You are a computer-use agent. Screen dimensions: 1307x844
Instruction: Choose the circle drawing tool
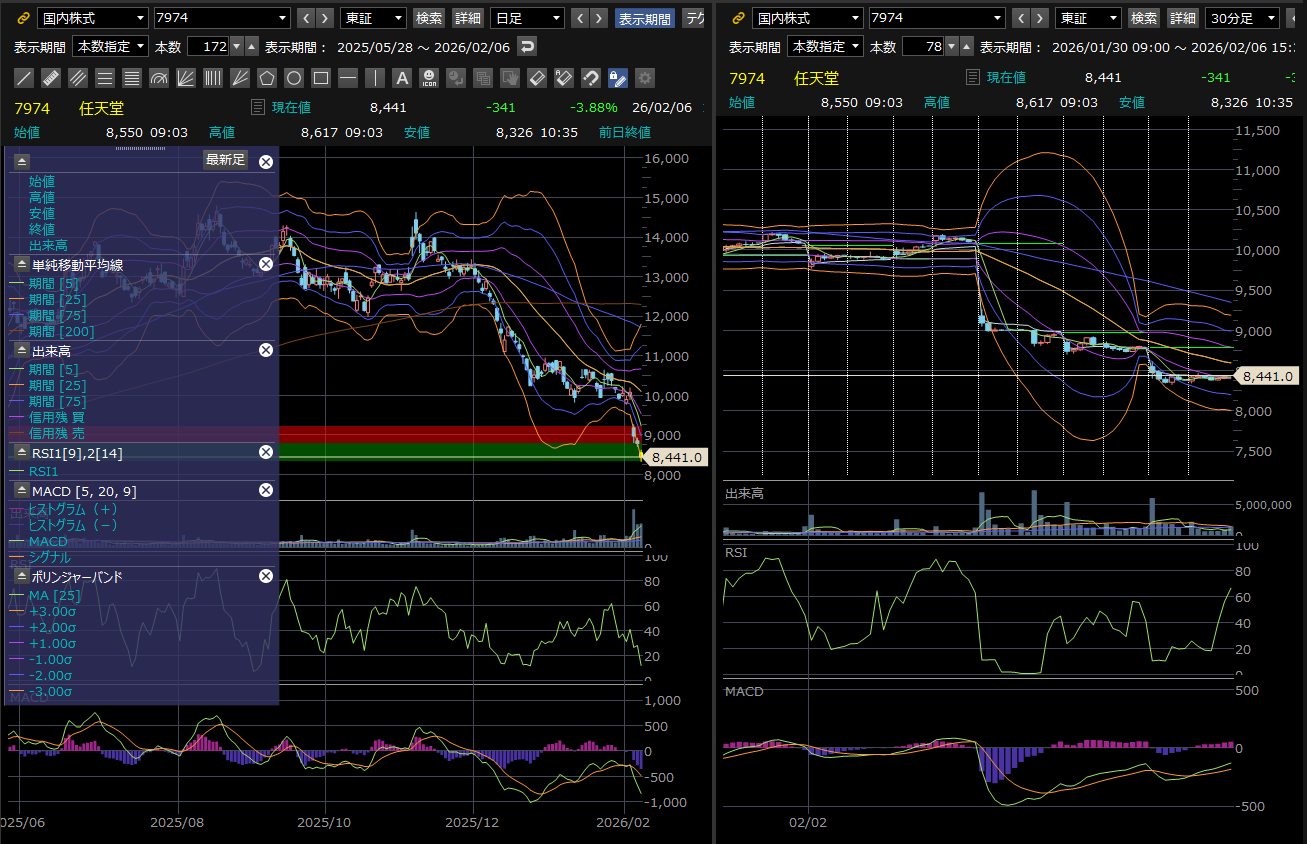click(294, 78)
